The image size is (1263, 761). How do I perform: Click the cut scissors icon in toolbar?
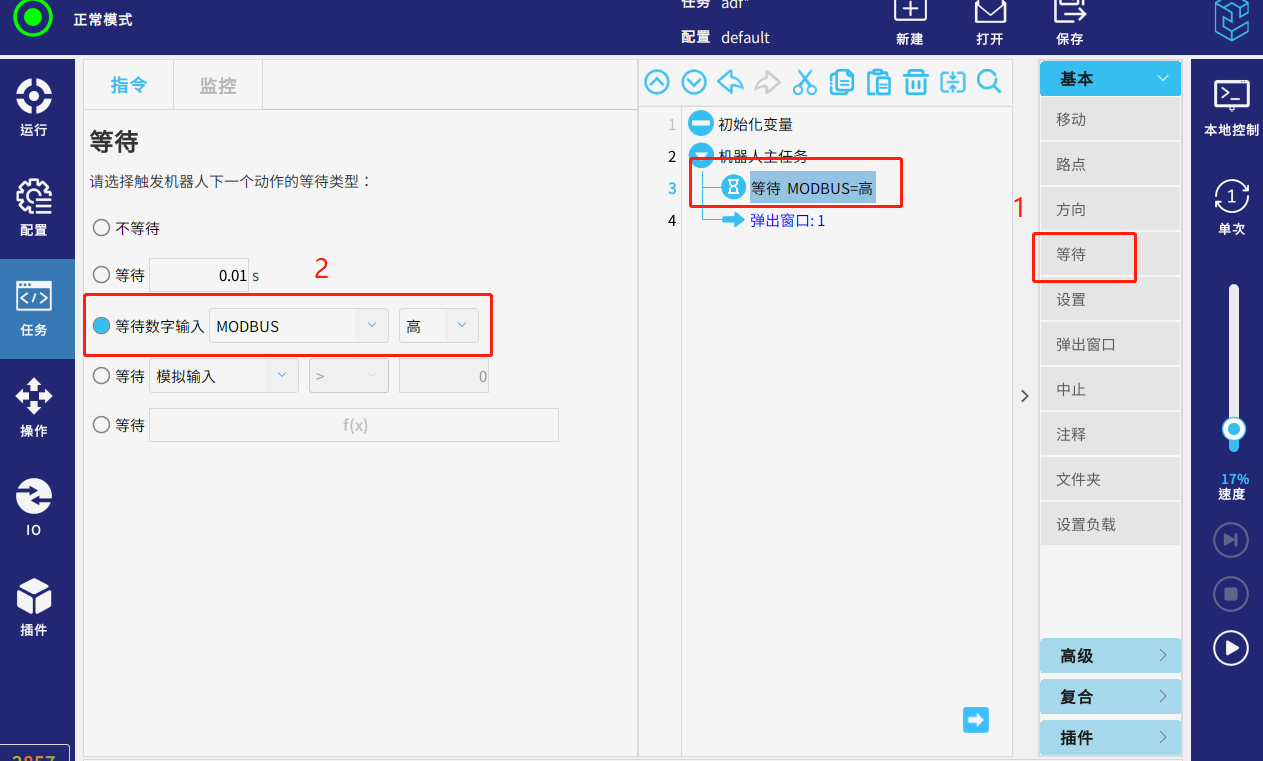(x=804, y=82)
